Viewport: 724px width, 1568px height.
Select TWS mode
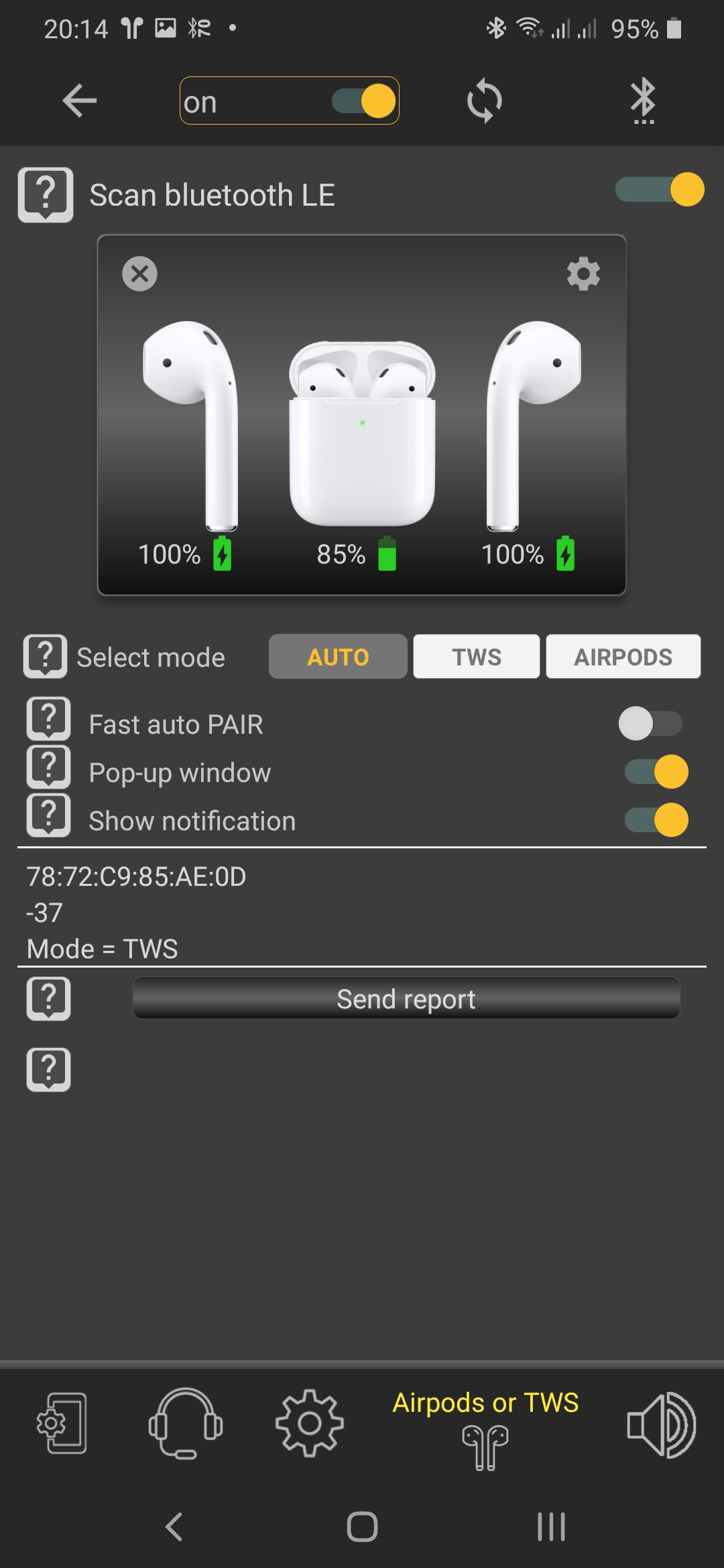click(x=476, y=657)
